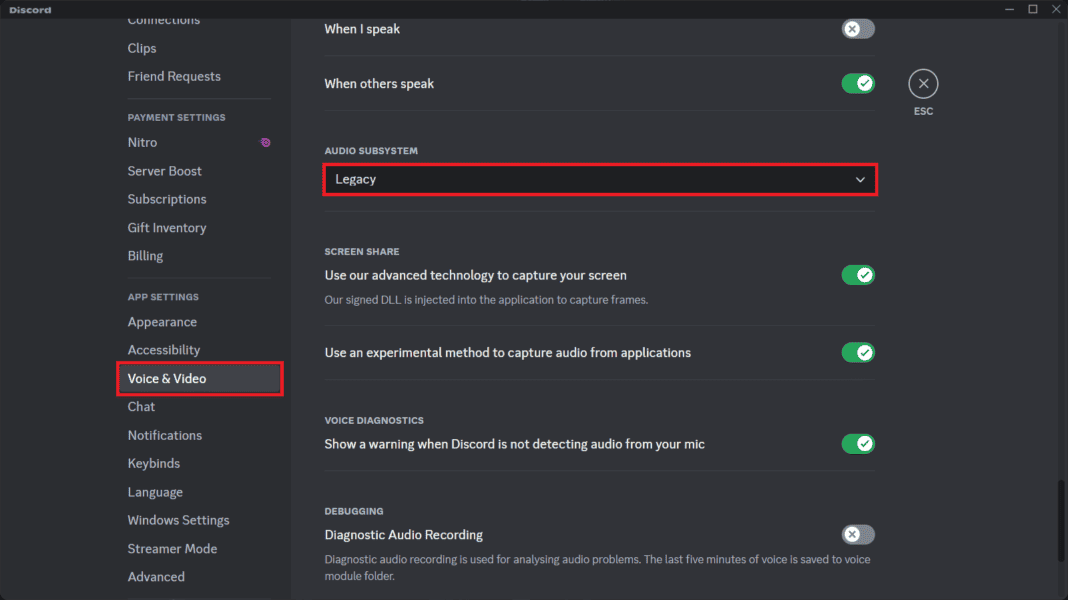View the Billing page
Screen dimensions: 1068x600
coord(145,255)
